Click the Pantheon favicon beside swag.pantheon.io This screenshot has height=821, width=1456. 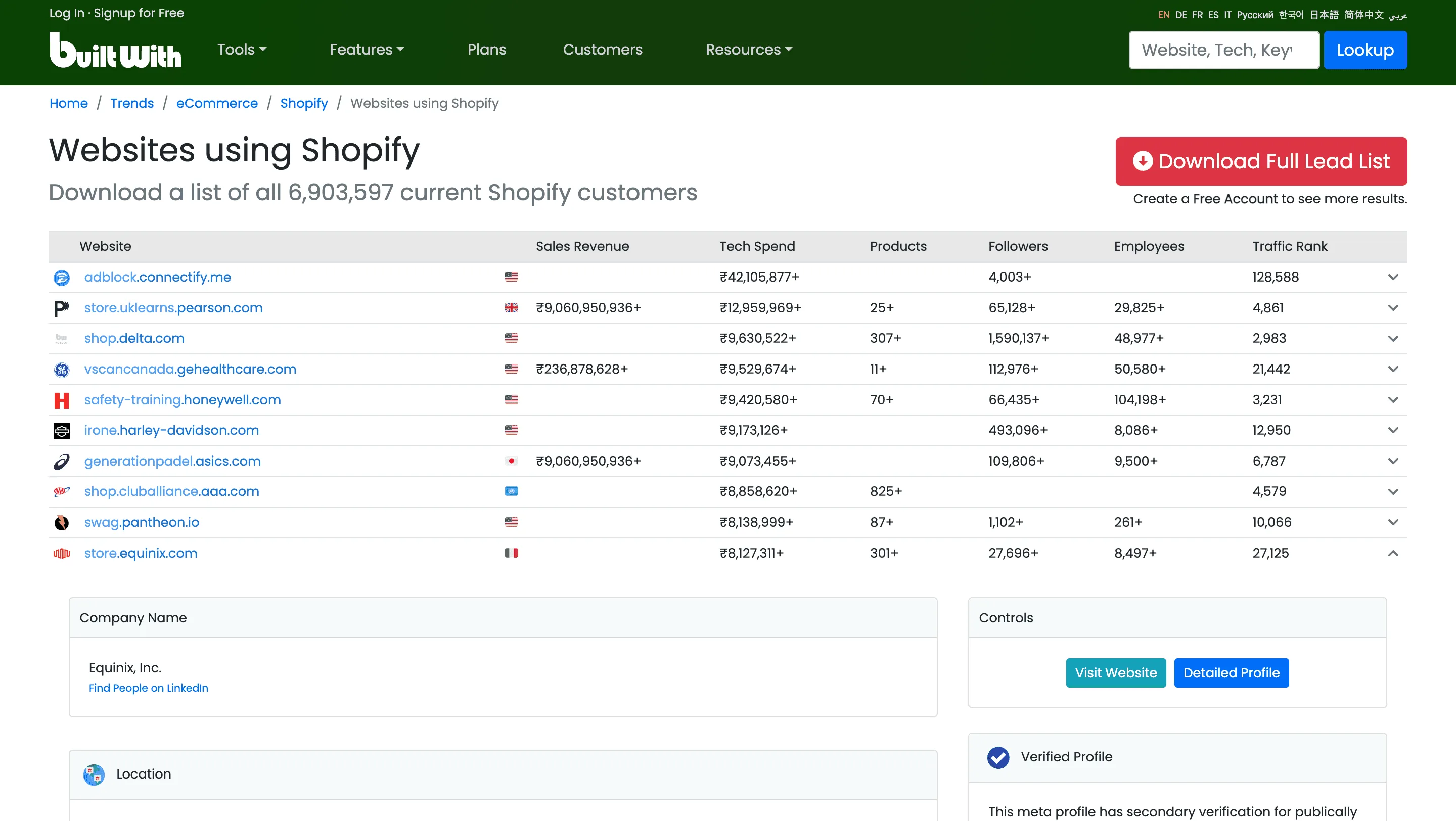click(x=61, y=522)
